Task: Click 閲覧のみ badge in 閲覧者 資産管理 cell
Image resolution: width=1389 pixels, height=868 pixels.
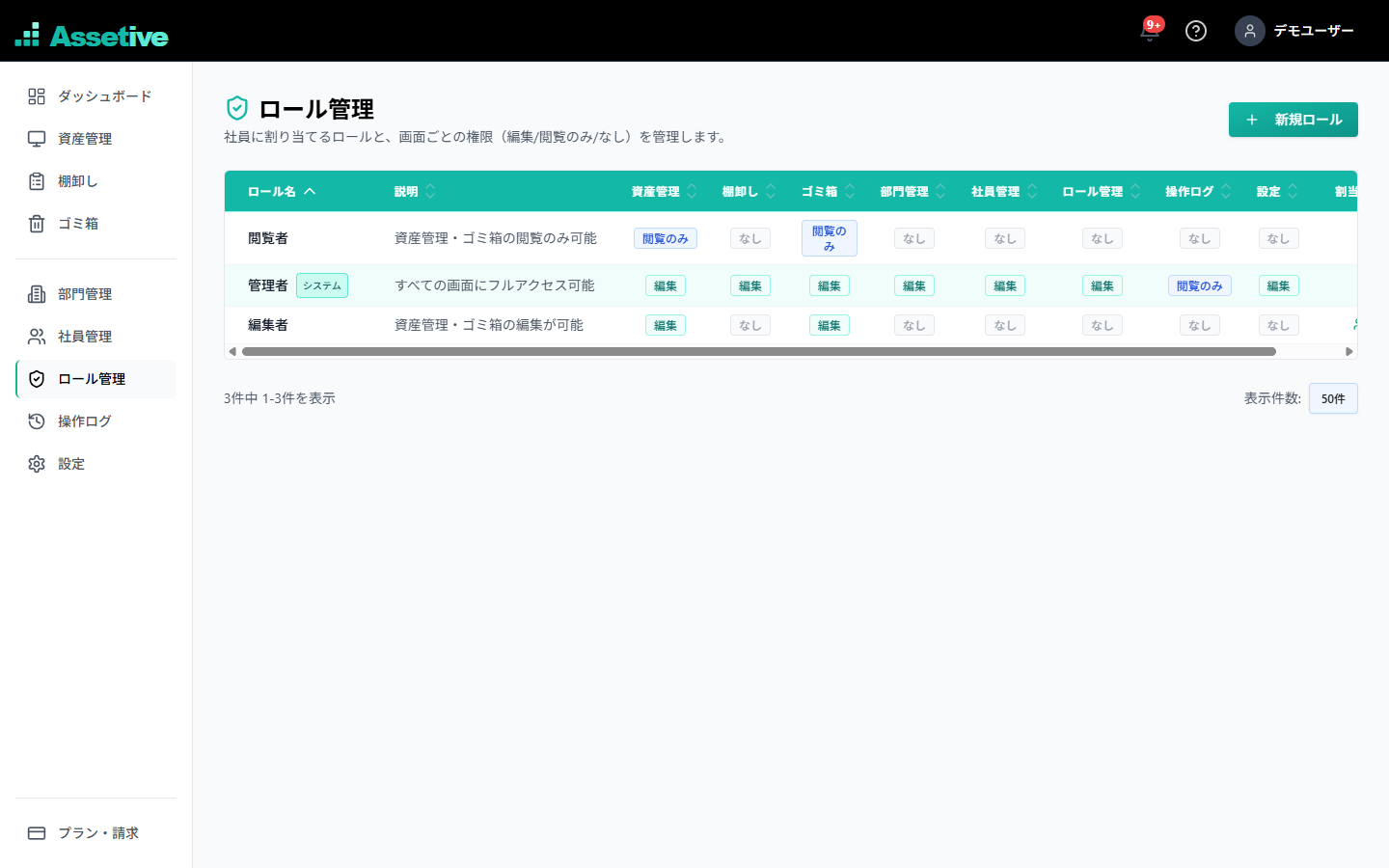Action: (x=666, y=238)
